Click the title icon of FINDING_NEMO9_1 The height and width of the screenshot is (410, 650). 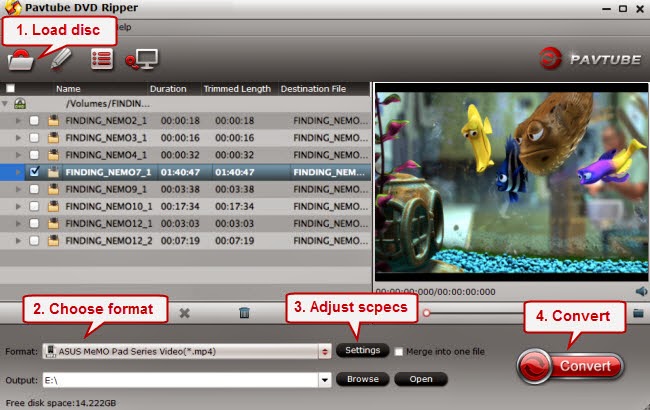click(53, 189)
